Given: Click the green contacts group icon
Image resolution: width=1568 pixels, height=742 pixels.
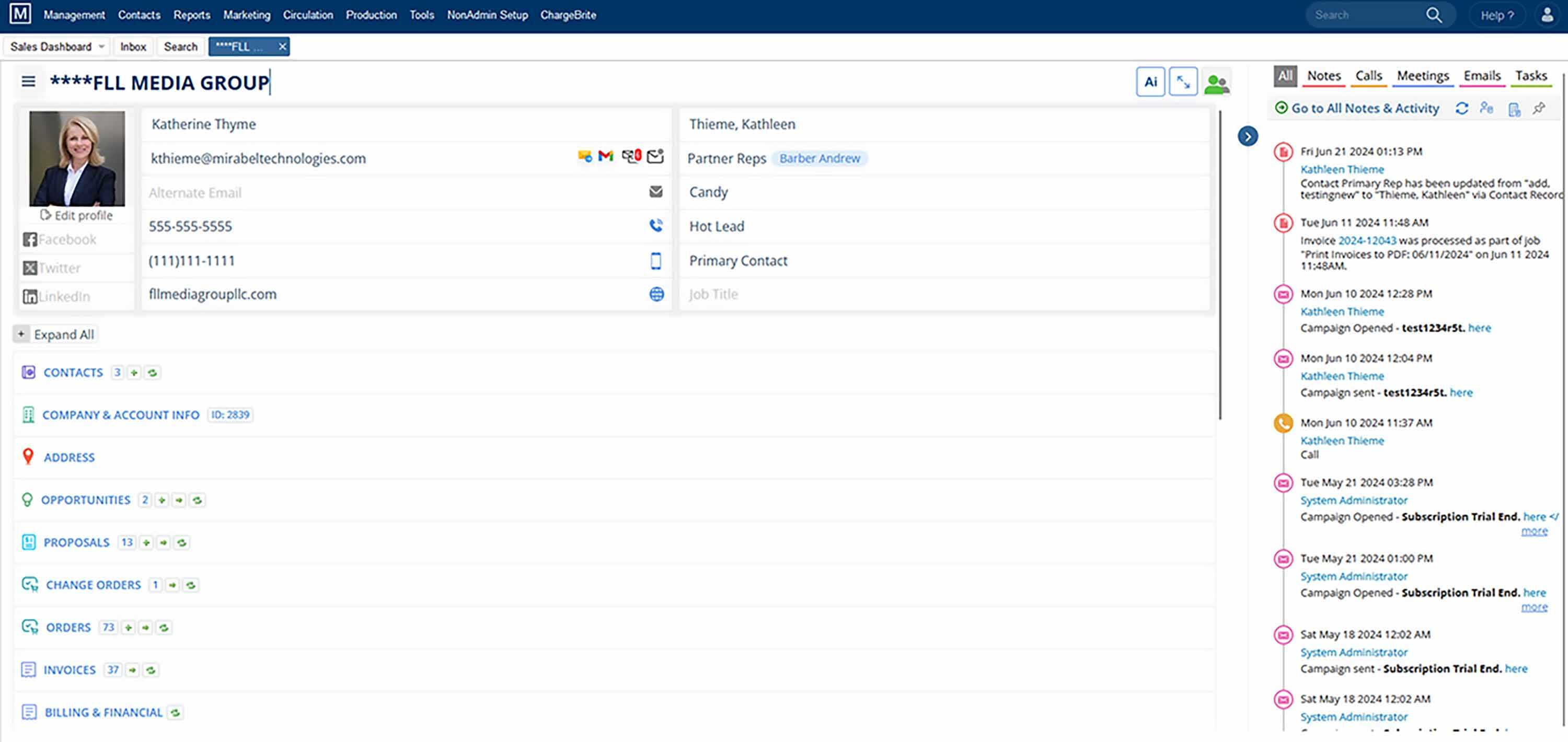Looking at the screenshot, I should point(1216,84).
